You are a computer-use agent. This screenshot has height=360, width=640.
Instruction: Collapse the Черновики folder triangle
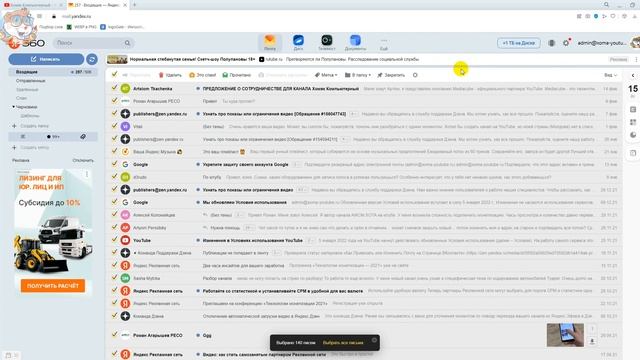click(13, 107)
